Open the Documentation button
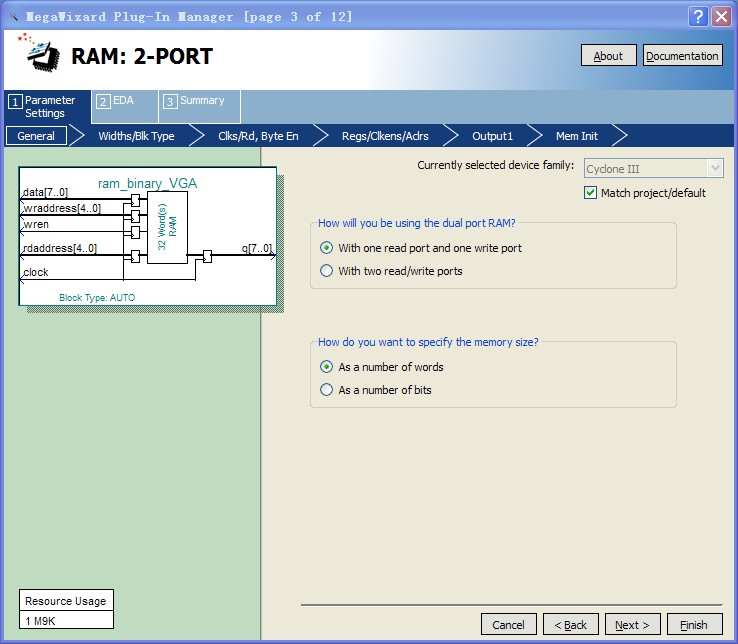 [682, 56]
